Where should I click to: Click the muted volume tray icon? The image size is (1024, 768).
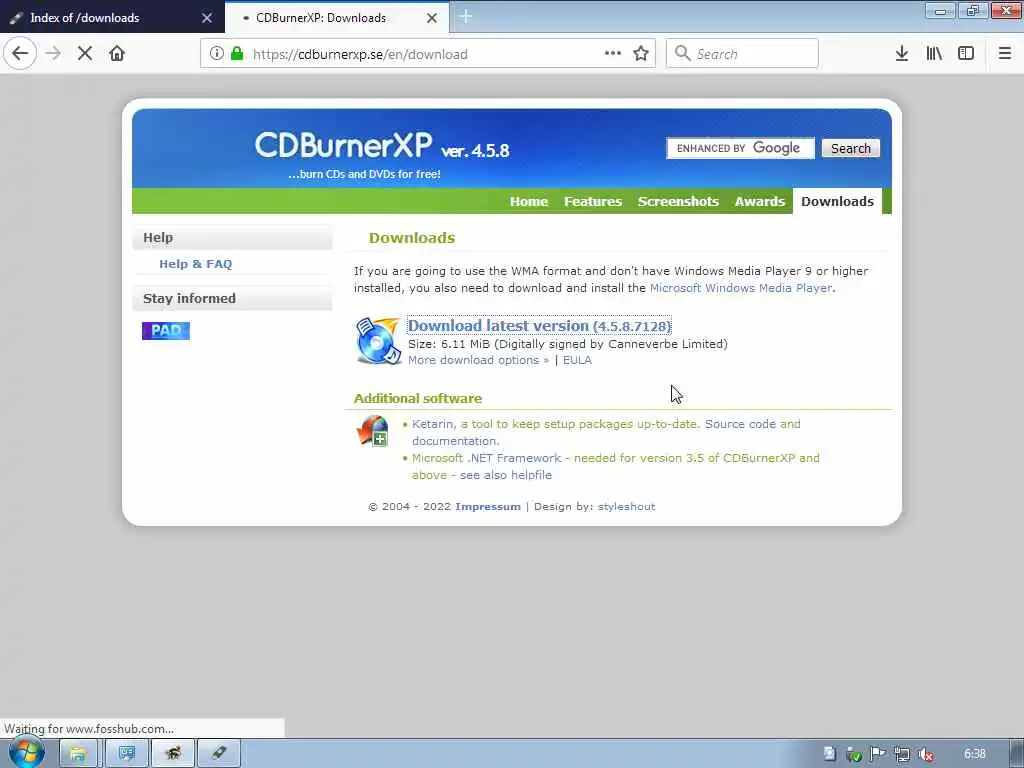coord(925,754)
